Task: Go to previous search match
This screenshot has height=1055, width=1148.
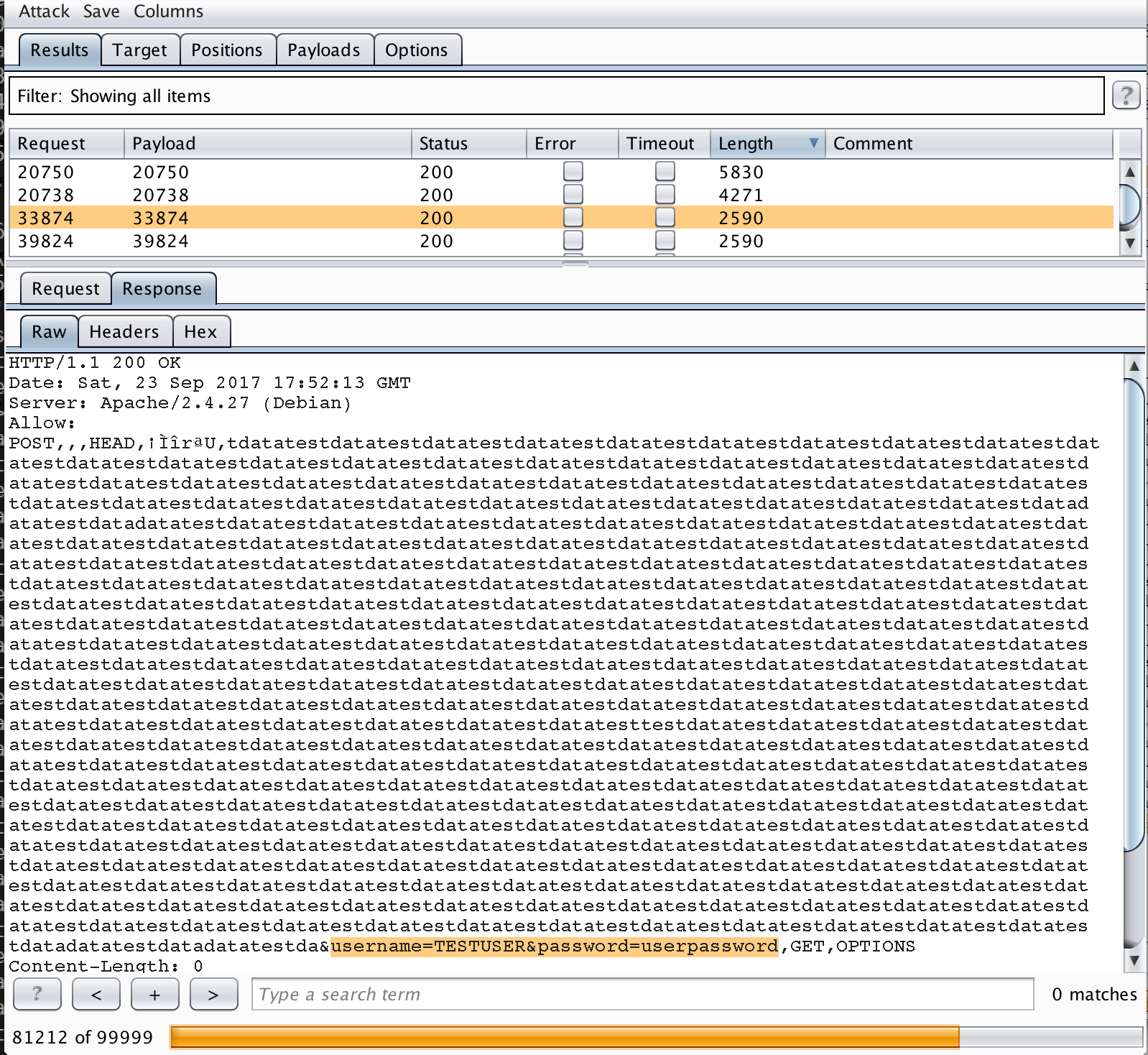Action: tap(96, 994)
